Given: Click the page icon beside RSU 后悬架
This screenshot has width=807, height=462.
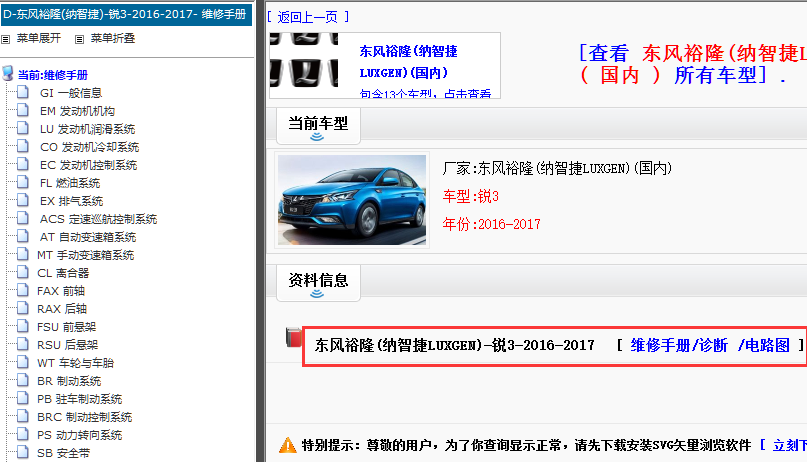Looking at the screenshot, I should 23,345.
